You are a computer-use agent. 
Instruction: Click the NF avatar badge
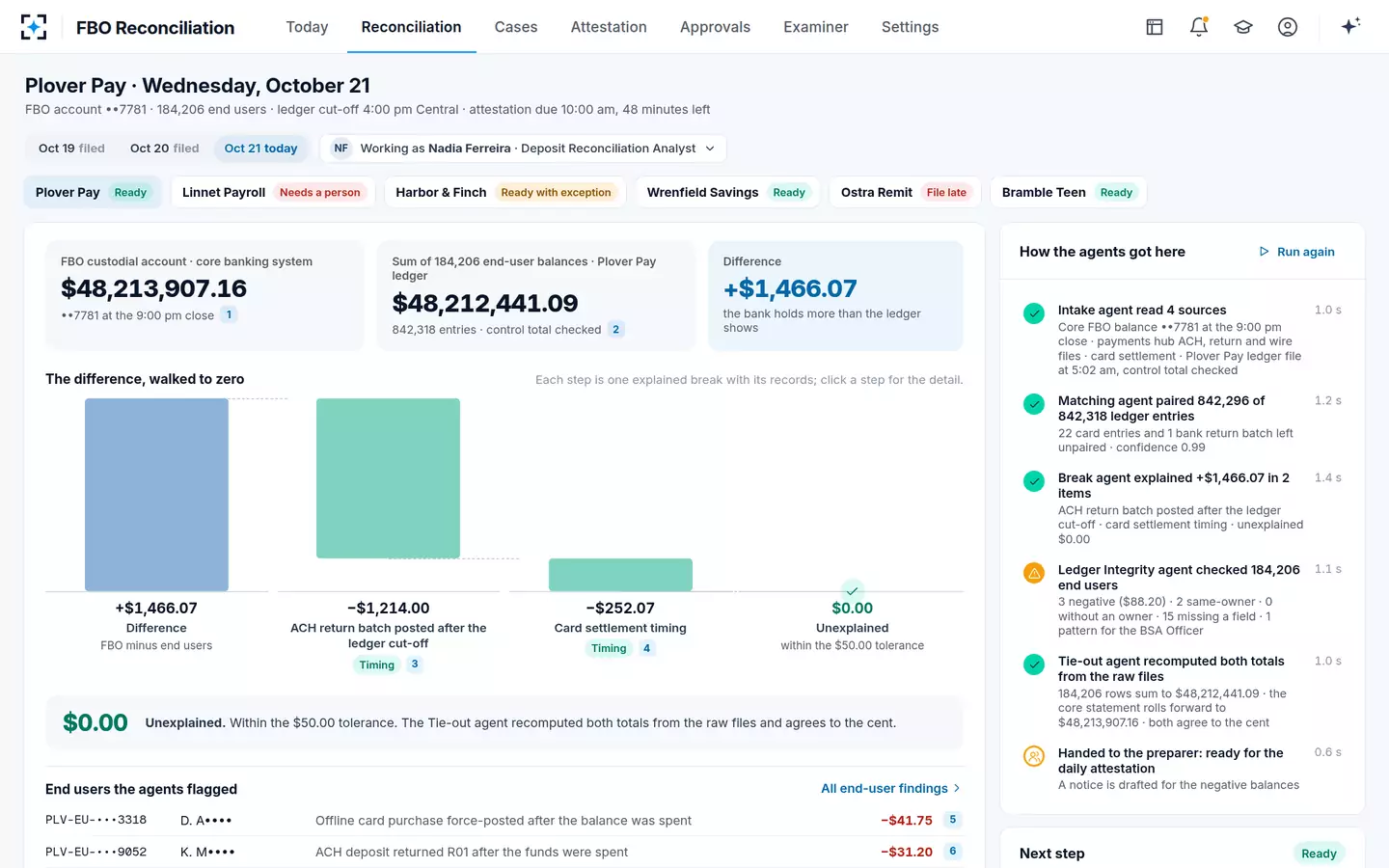341,149
